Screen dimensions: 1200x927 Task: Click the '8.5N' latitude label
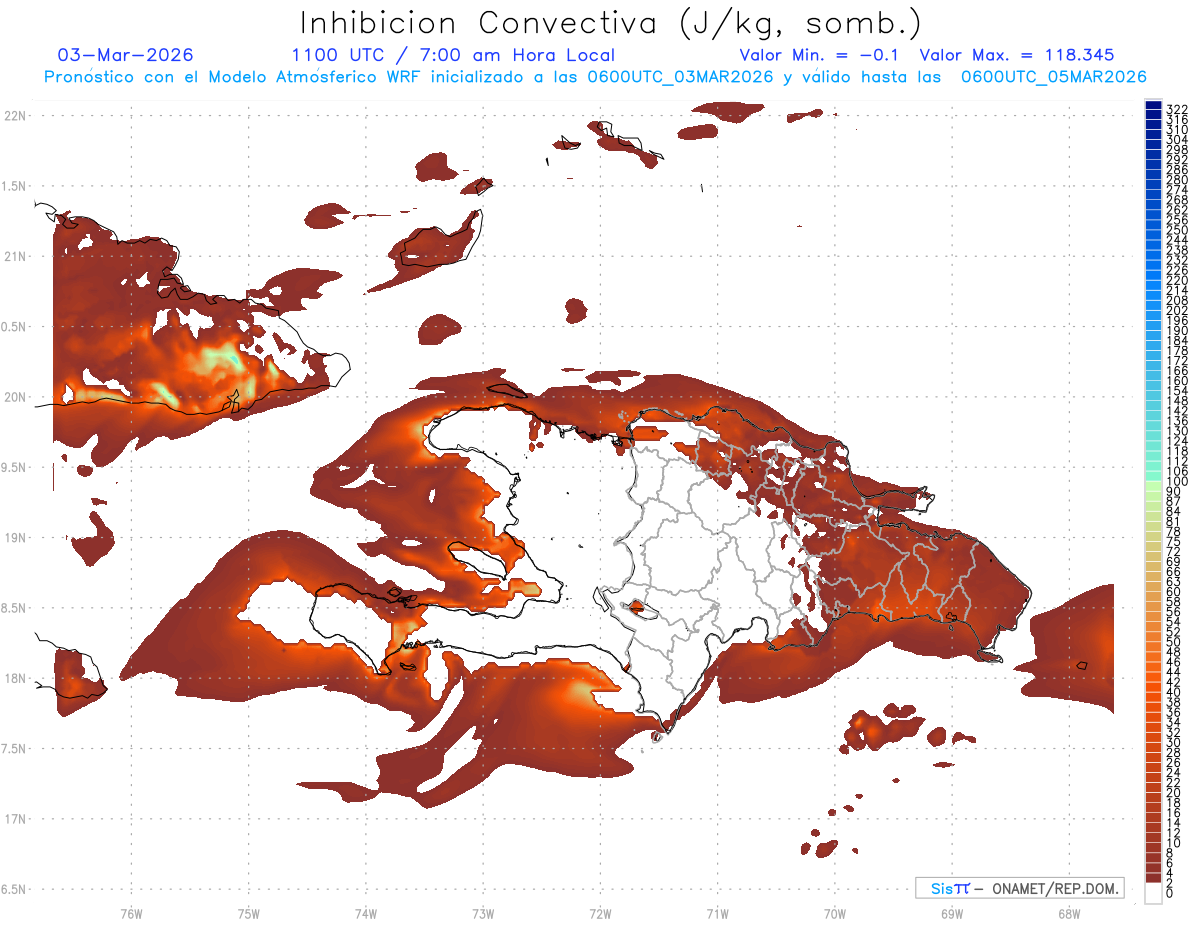pos(14,608)
